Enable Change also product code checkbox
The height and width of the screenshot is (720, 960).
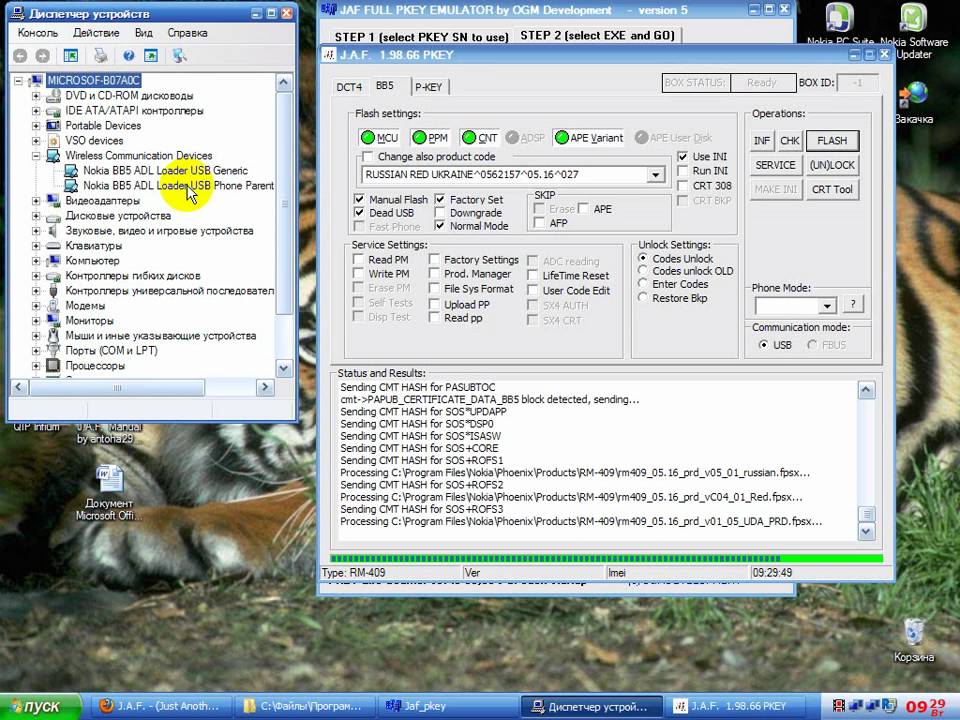367,157
